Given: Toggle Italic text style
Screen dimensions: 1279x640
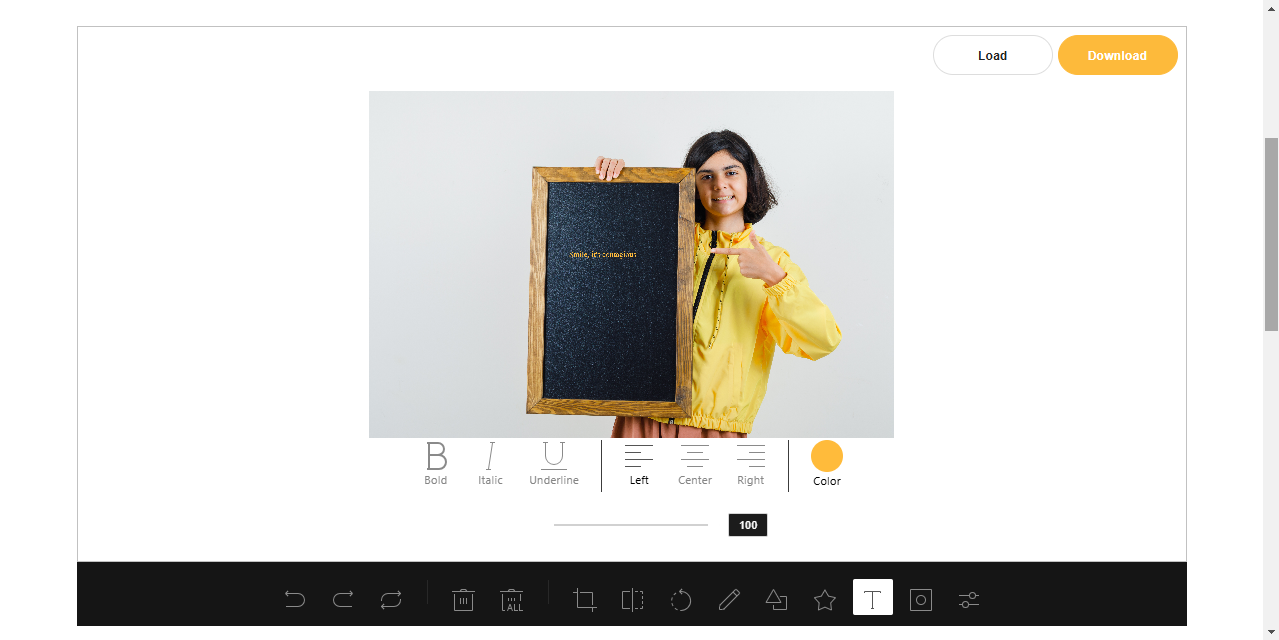Looking at the screenshot, I should coord(490,464).
